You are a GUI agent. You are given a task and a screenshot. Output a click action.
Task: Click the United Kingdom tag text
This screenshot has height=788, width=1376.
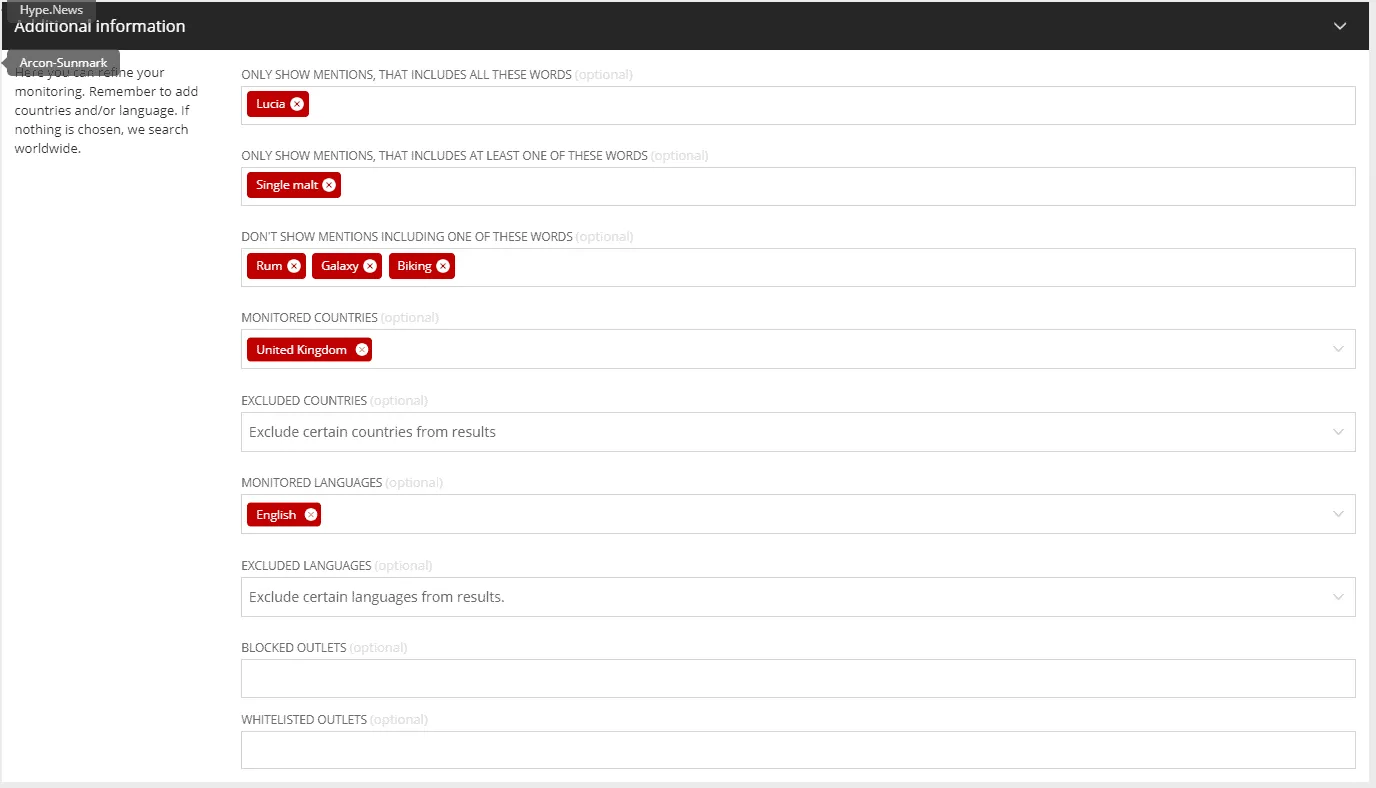point(301,350)
